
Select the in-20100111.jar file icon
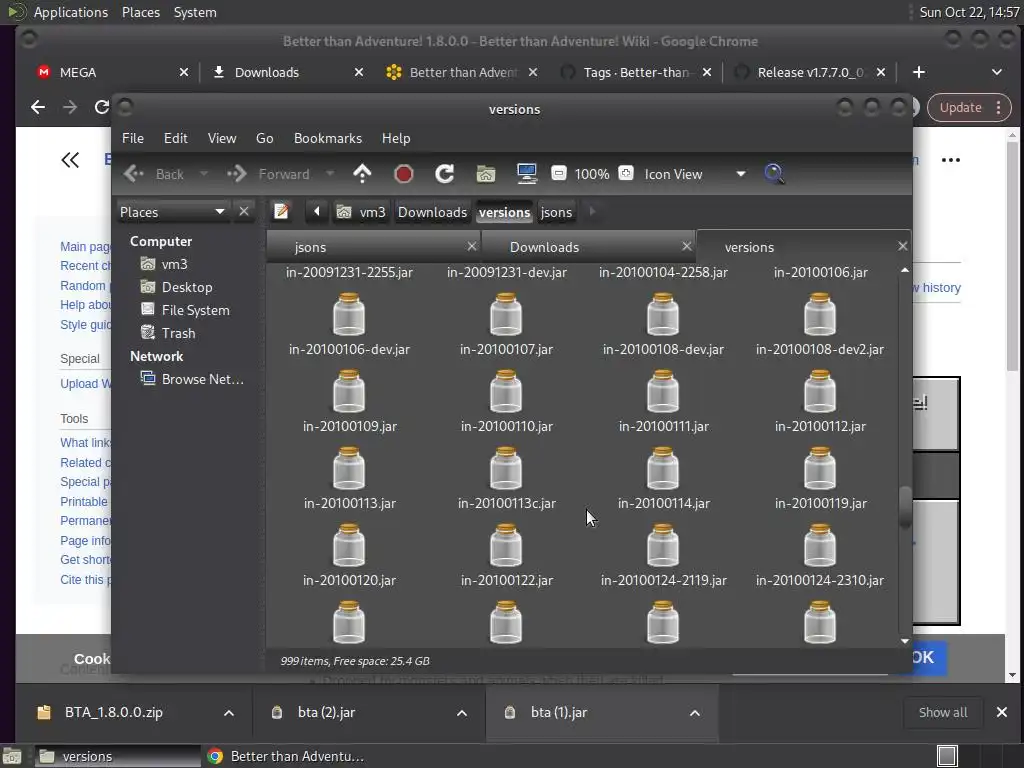pyautogui.click(x=663, y=391)
